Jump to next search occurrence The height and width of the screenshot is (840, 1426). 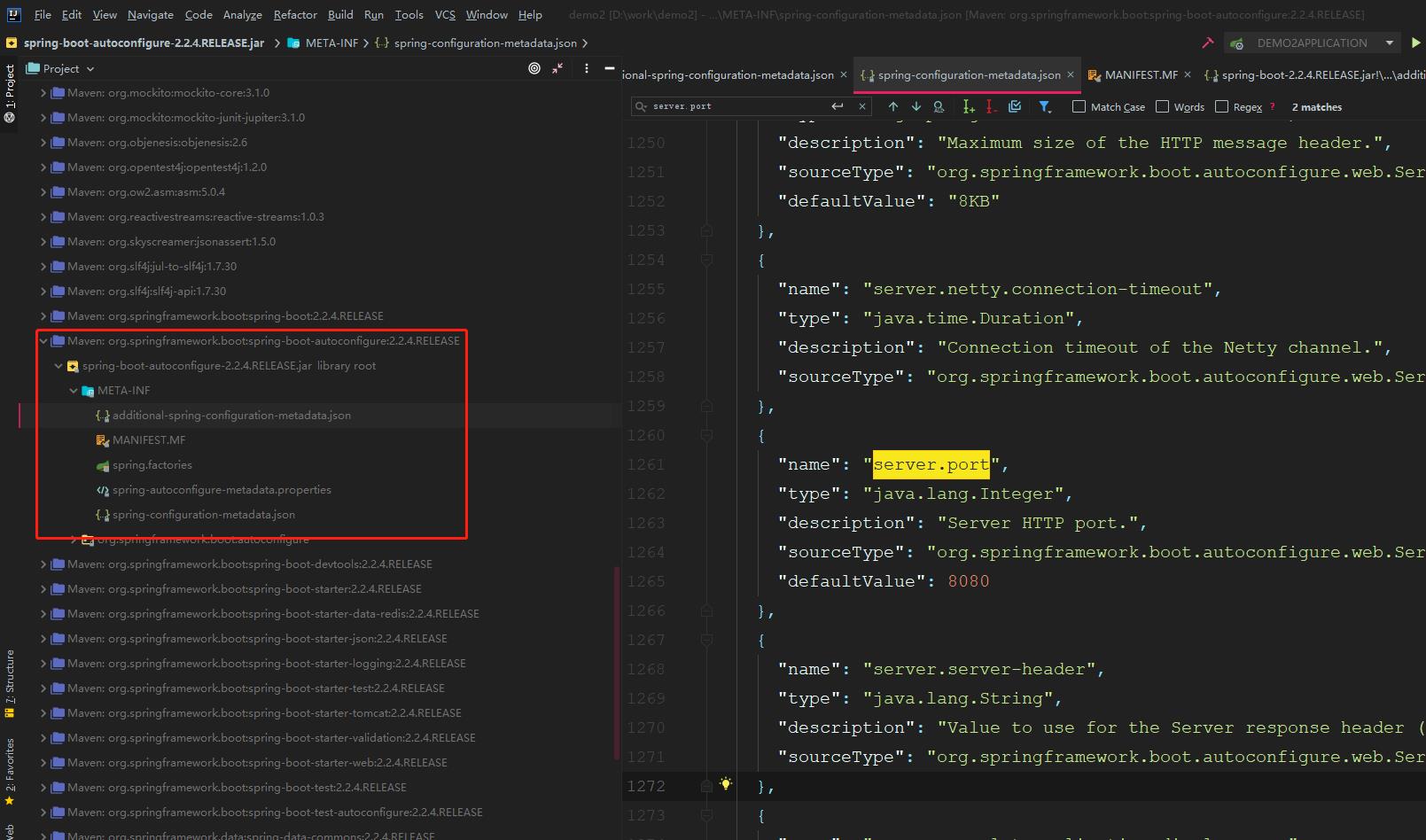916,106
